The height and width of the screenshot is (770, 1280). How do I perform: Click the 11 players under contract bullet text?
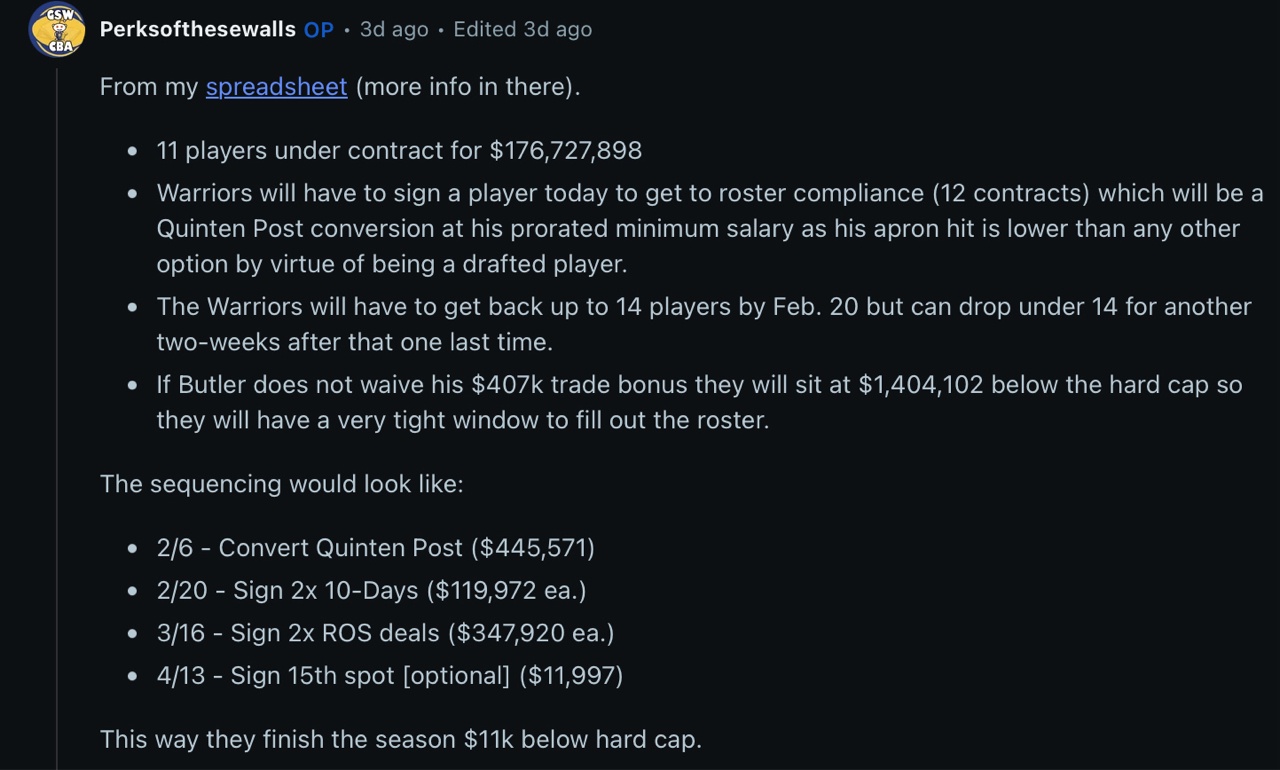[x=399, y=151]
